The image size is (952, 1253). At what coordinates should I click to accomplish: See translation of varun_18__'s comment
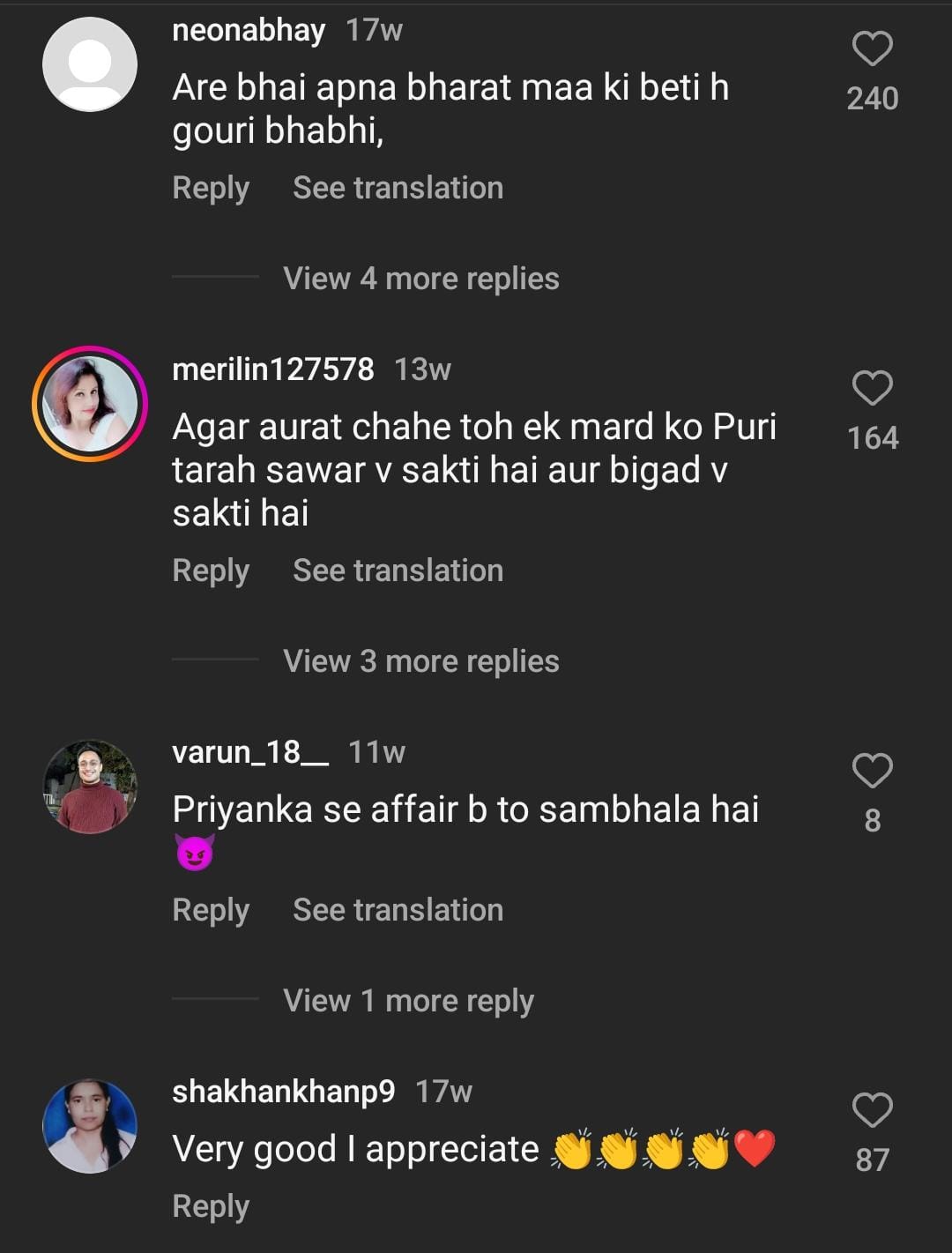(398, 910)
